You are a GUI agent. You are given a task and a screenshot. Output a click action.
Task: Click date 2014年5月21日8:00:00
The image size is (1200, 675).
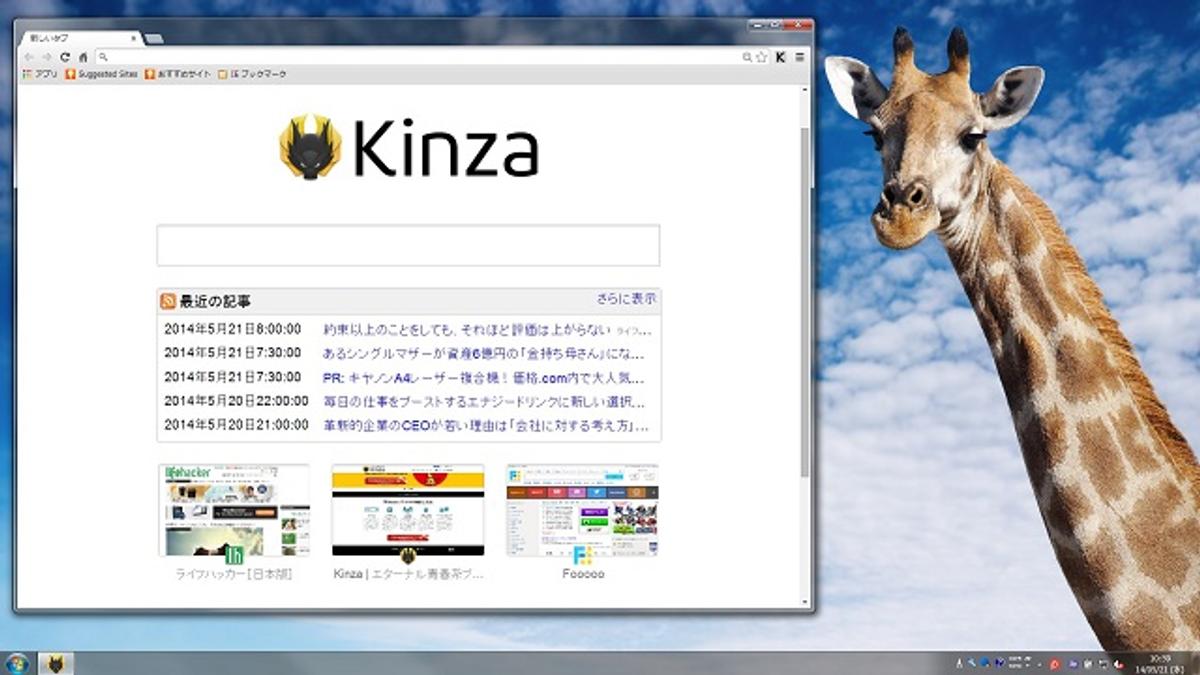coord(232,329)
